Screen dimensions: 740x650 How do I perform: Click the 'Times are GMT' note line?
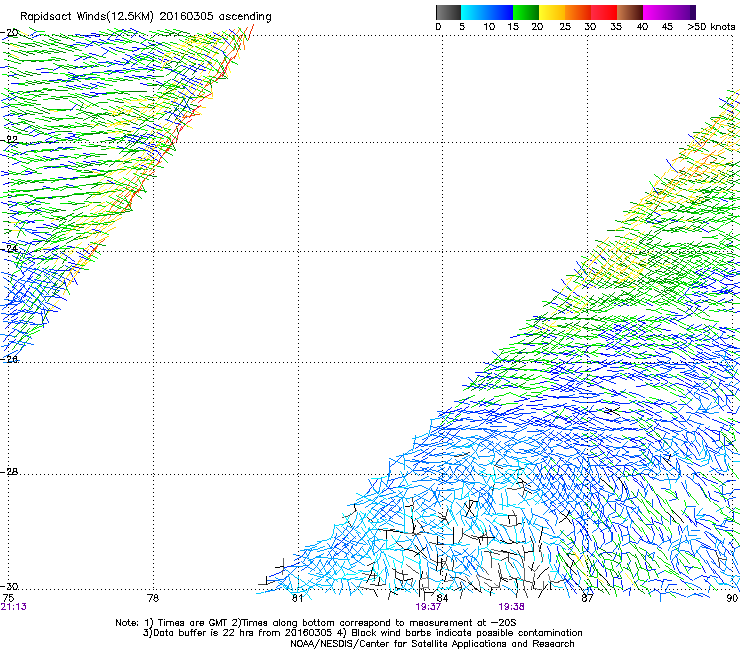pos(316,623)
